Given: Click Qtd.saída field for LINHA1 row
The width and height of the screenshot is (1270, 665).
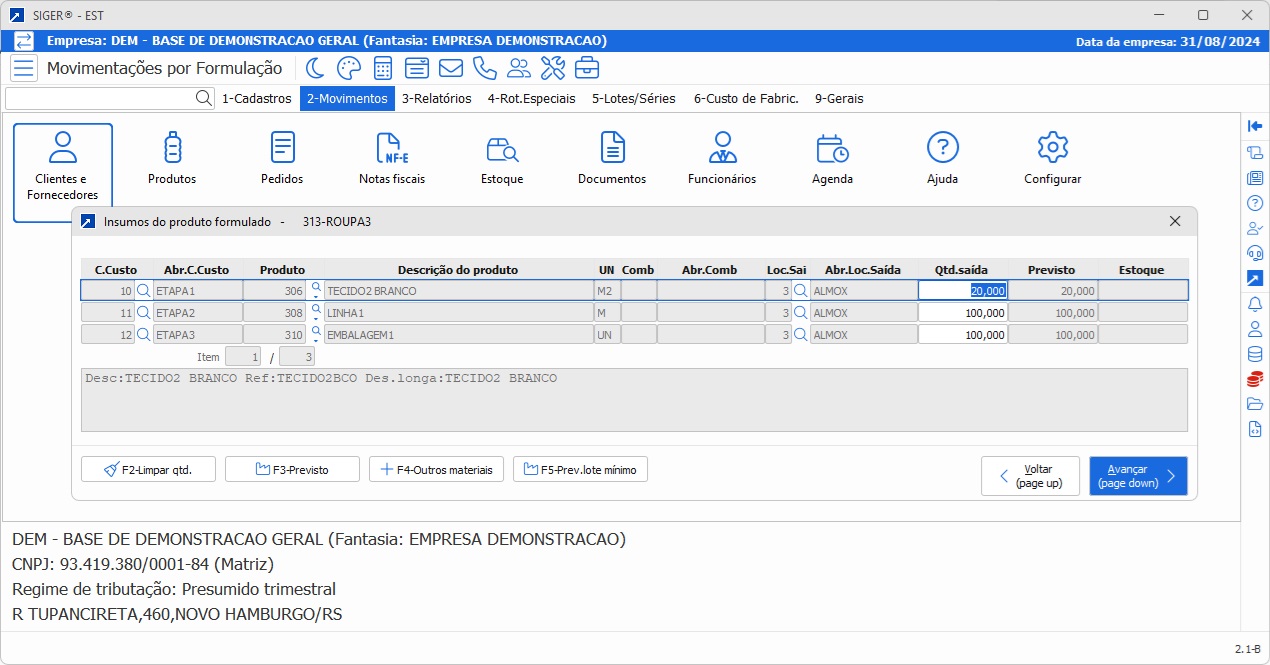Looking at the screenshot, I should (962, 313).
